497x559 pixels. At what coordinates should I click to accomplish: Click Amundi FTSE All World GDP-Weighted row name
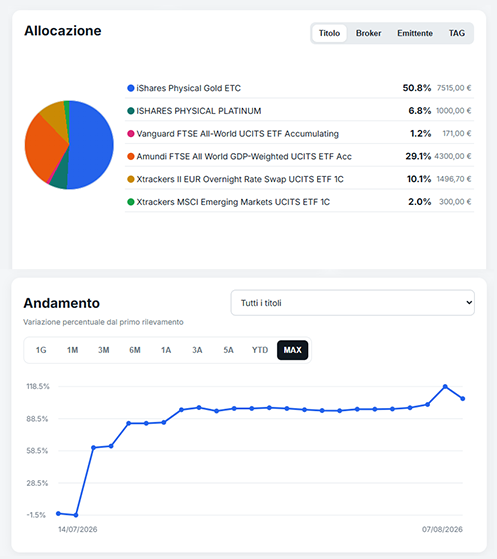coord(244,156)
